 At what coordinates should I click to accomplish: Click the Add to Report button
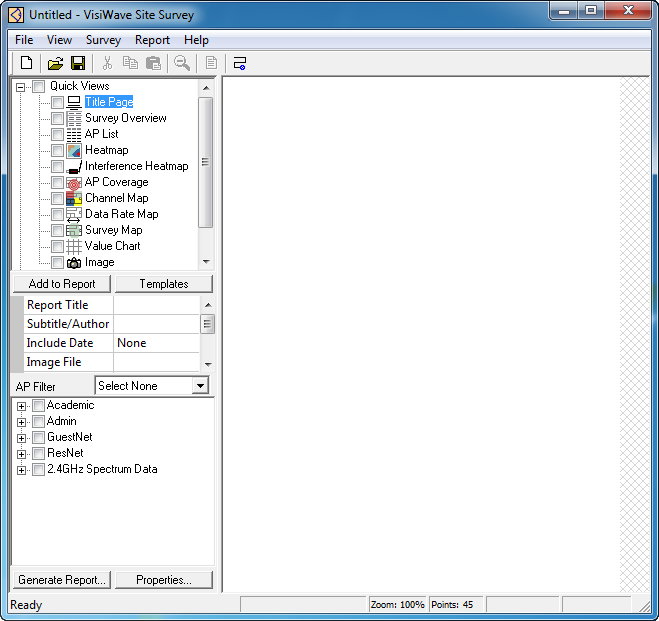pos(62,284)
